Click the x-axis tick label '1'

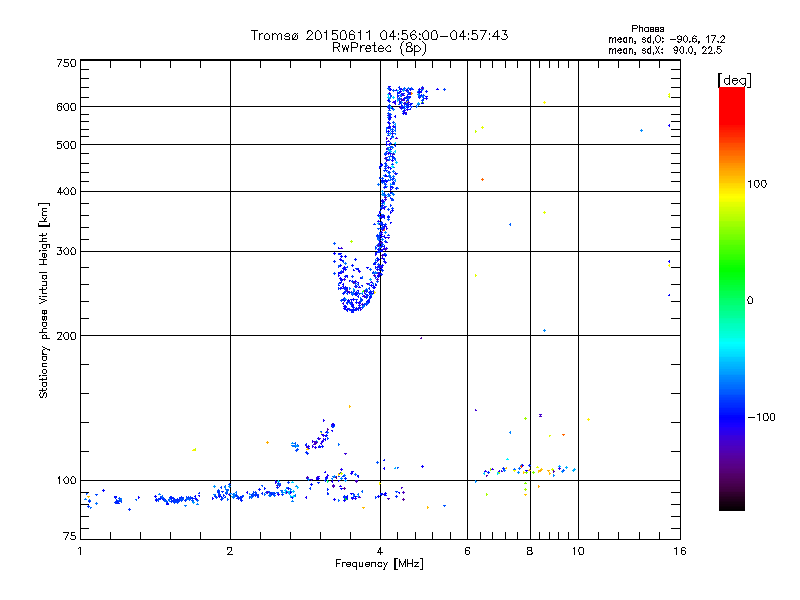[80, 551]
